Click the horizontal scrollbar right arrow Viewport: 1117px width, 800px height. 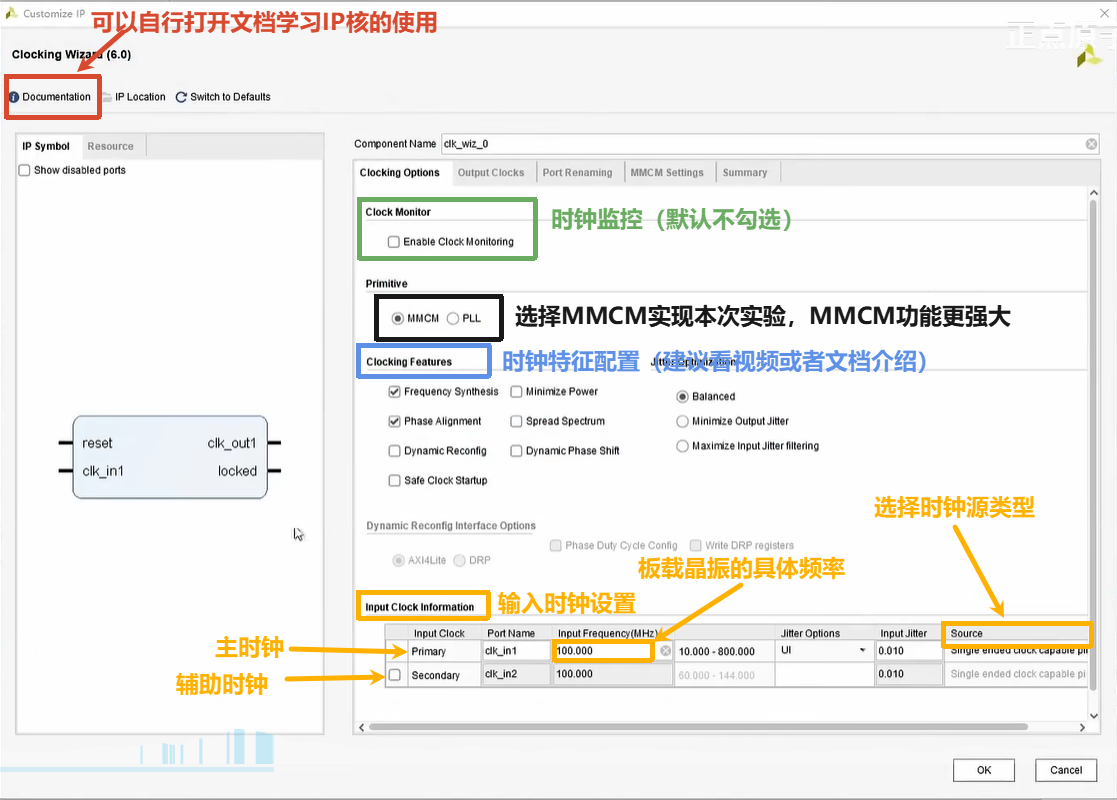click(1082, 727)
